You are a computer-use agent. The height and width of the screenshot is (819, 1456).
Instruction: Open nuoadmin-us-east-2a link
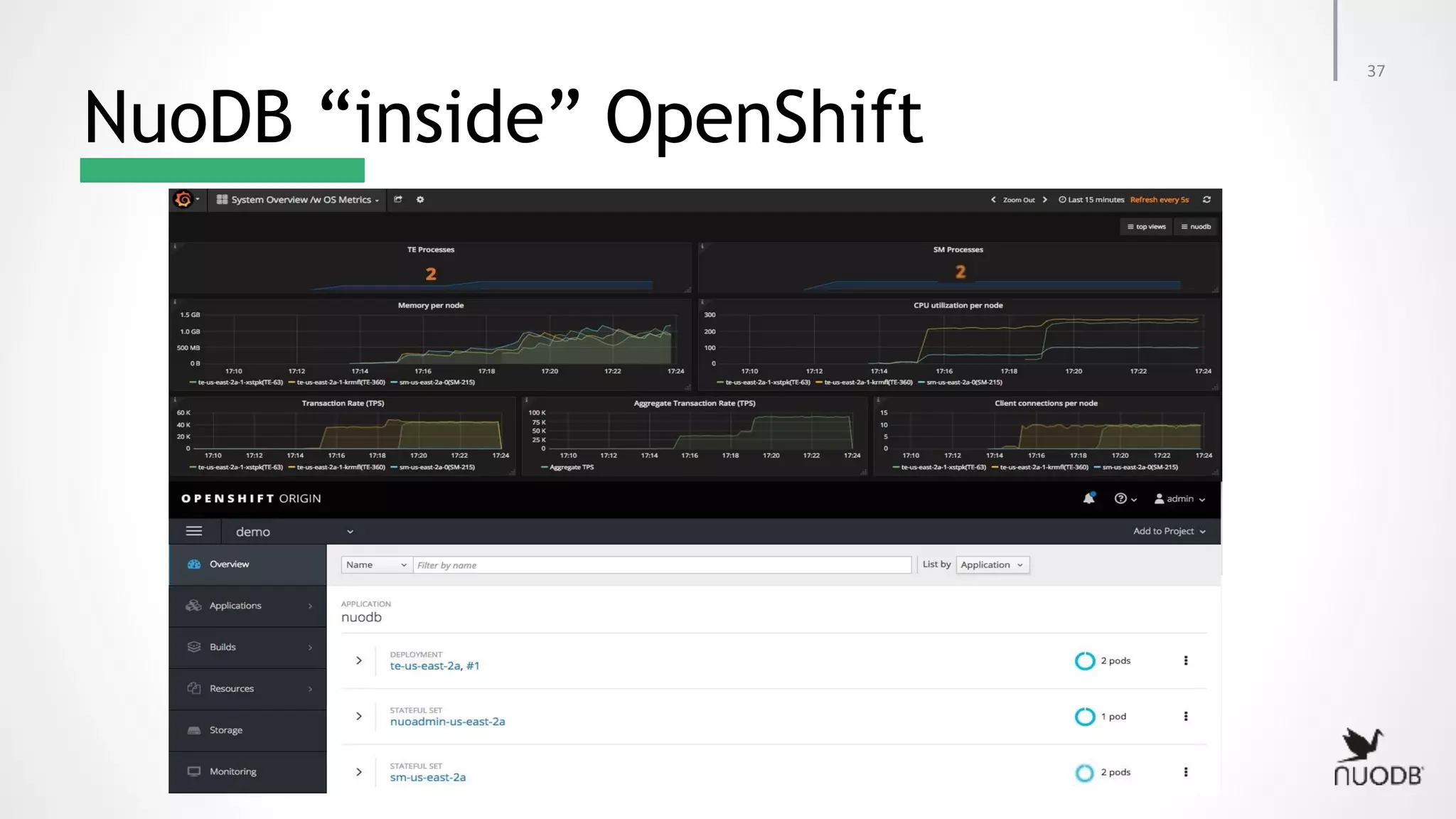(x=447, y=722)
